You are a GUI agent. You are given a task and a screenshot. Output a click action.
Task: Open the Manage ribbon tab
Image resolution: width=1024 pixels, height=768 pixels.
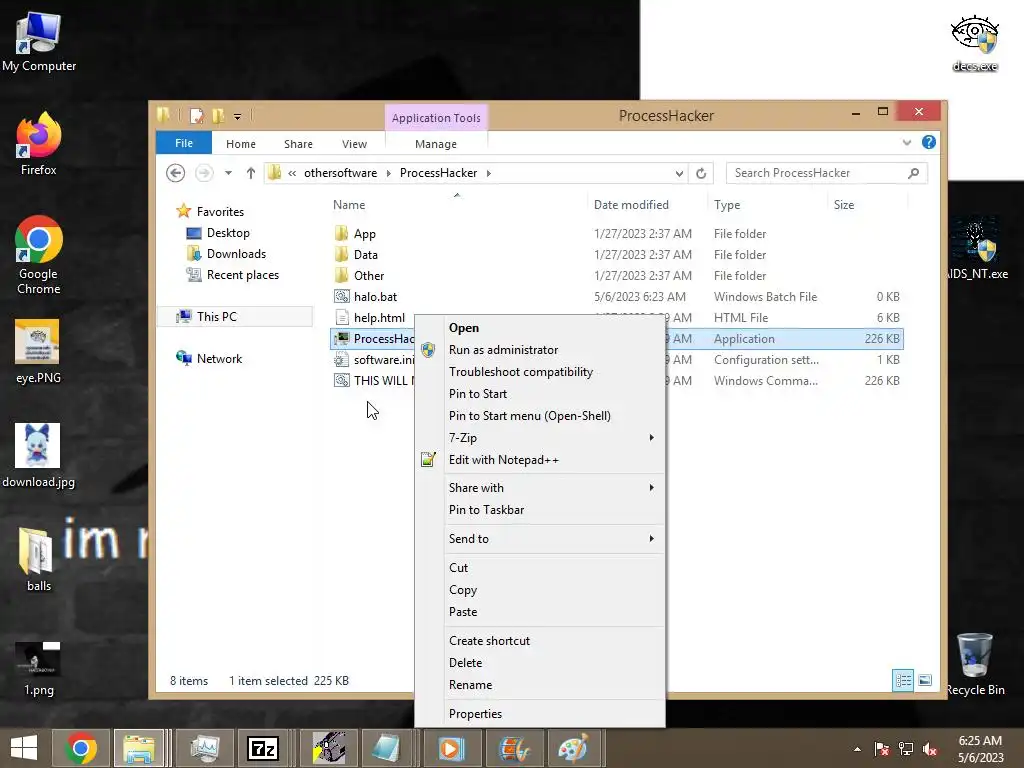436,144
